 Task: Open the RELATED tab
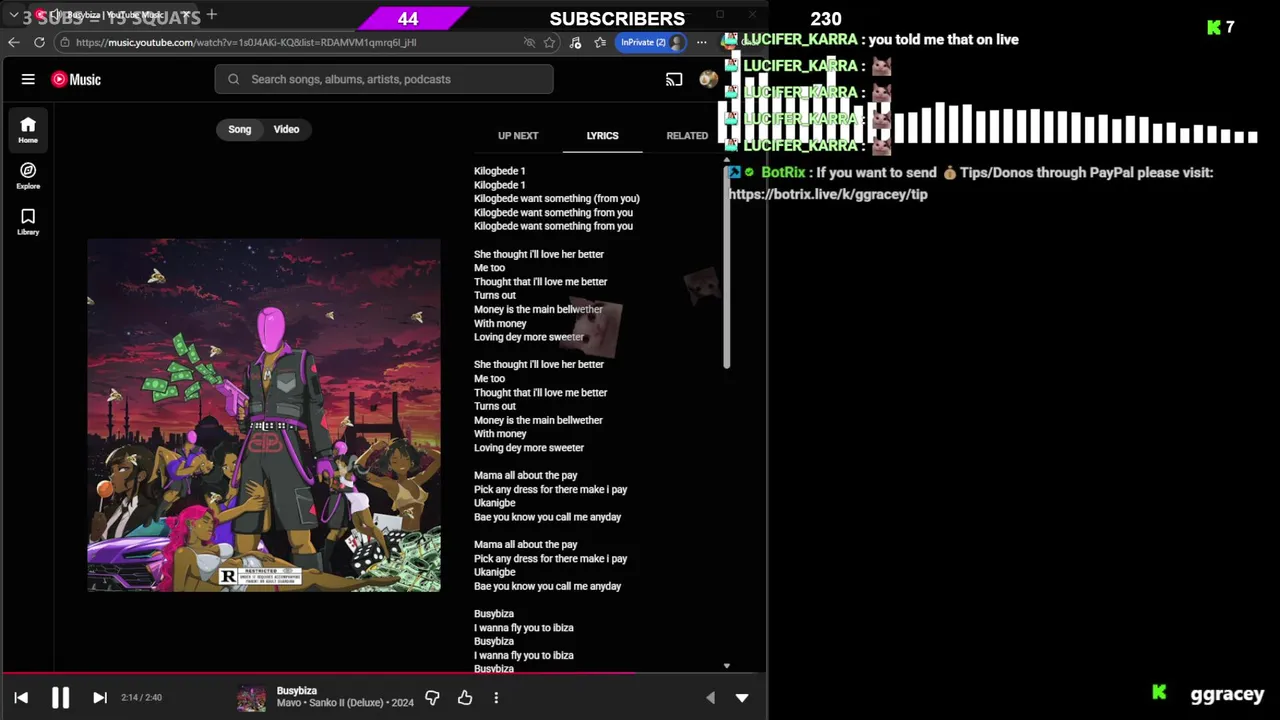(x=687, y=135)
